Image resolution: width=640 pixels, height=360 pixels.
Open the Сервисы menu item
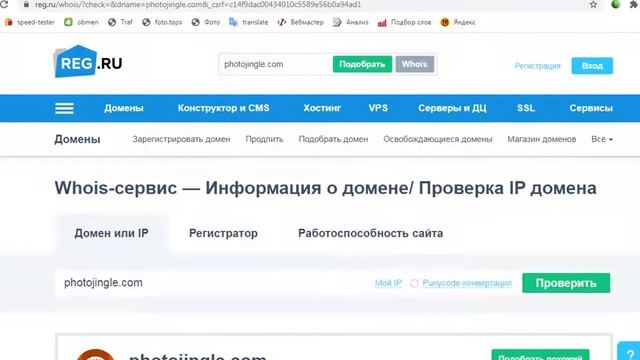(591, 108)
